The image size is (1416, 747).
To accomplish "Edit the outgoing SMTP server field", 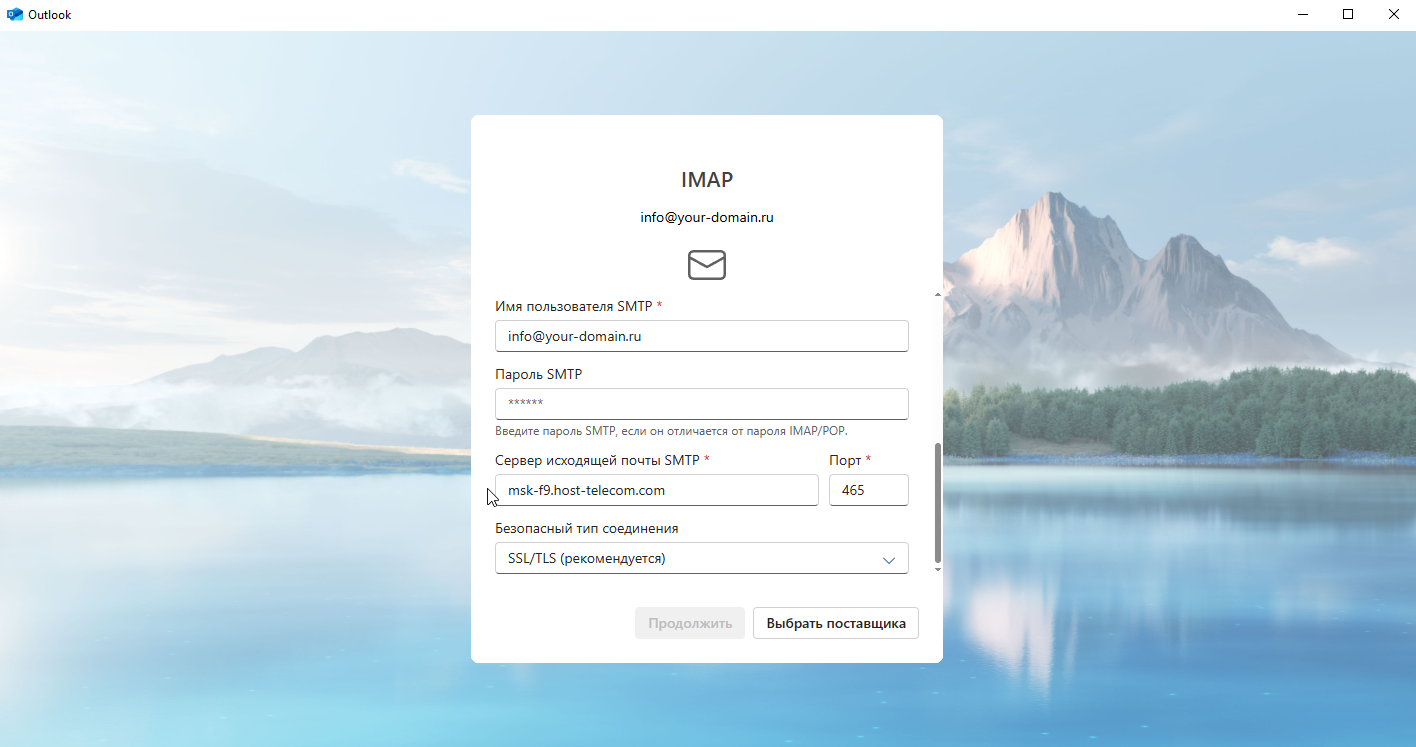I will pyautogui.click(x=657, y=490).
